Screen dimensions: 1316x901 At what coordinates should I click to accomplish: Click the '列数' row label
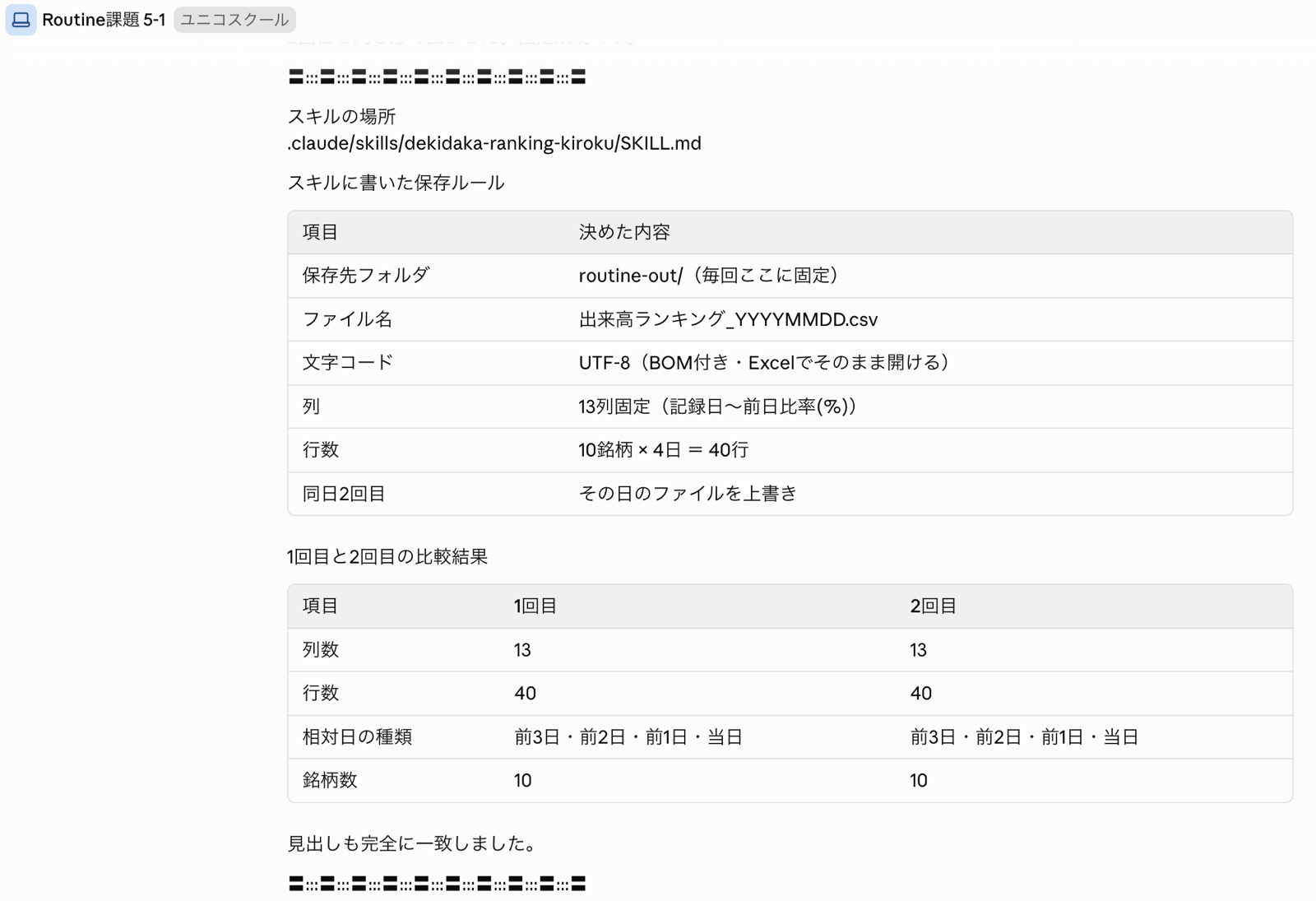pyautogui.click(x=320, y=650)
